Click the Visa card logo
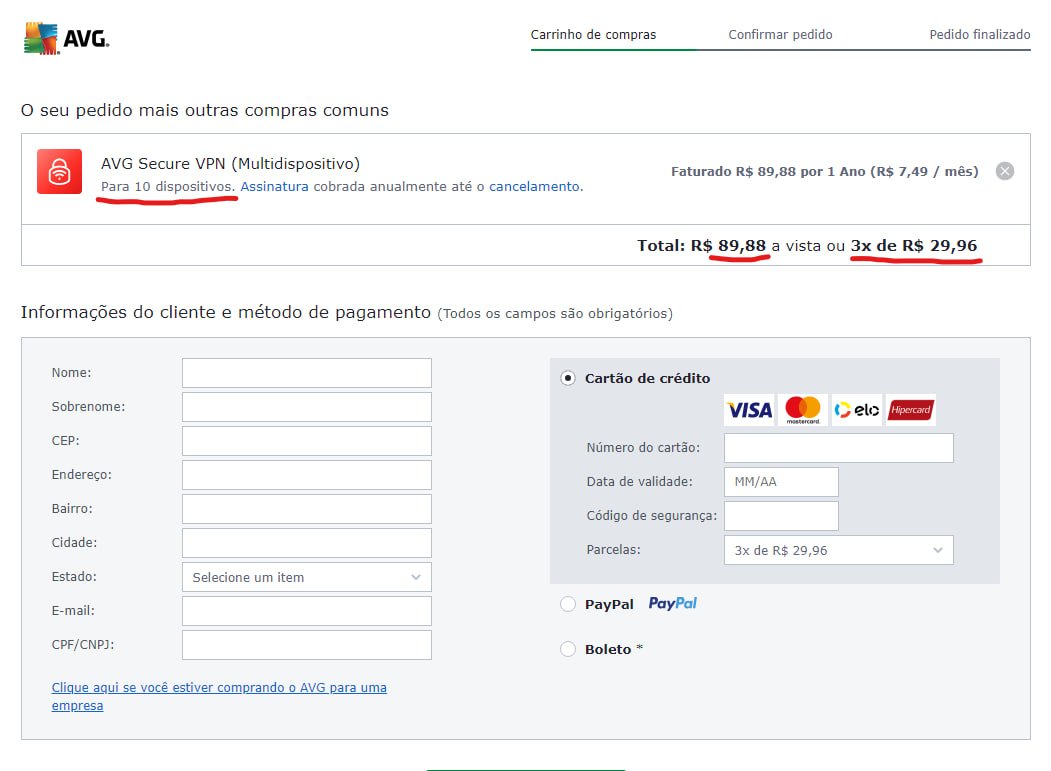Screen dimensions: 1051x771 pyautogui.click(x=749, y=410)
